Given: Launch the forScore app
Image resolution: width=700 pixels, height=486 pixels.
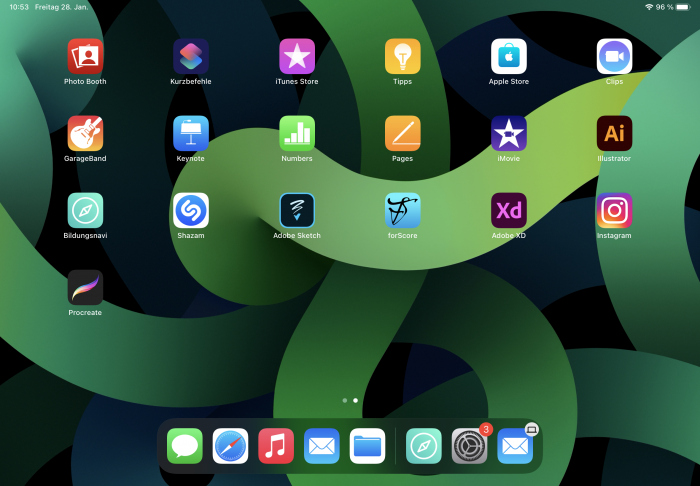Looking at the screenshot, I should 403,211.
